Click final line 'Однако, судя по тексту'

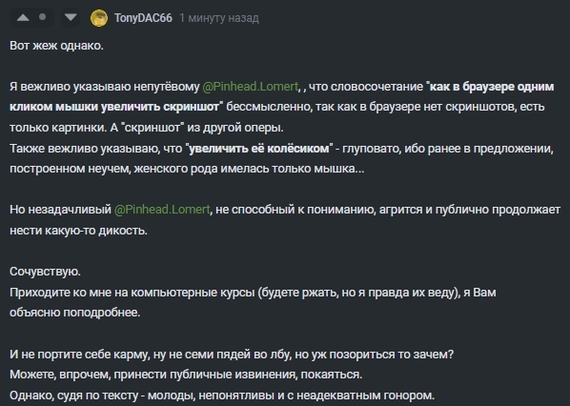pos(222,395)
